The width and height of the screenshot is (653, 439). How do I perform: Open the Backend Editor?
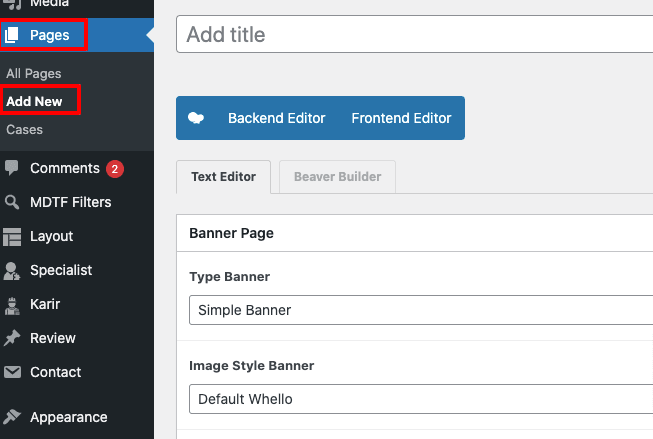(x=276, y=118)
